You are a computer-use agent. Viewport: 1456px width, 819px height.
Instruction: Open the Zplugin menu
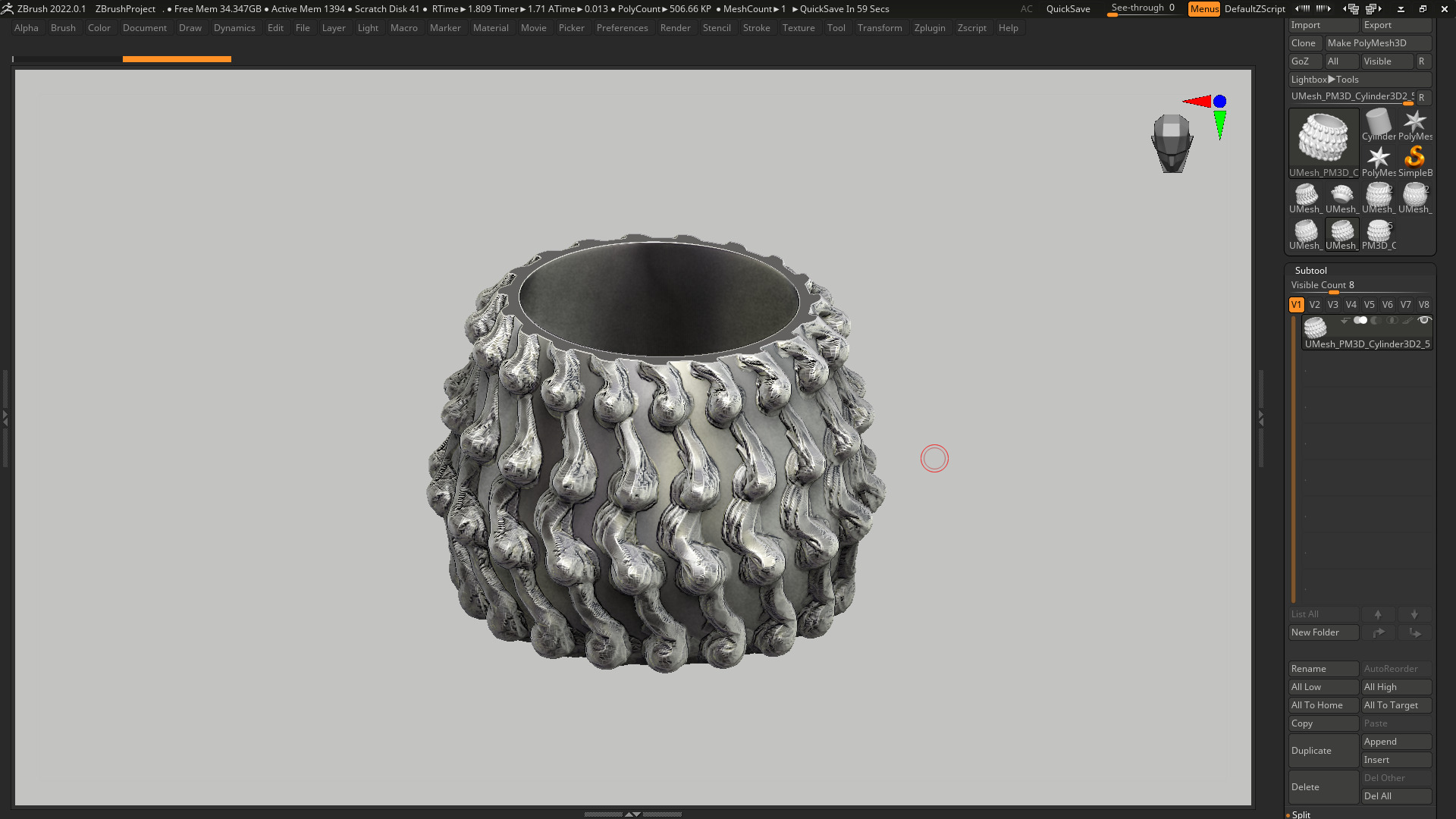coord(930,28)
